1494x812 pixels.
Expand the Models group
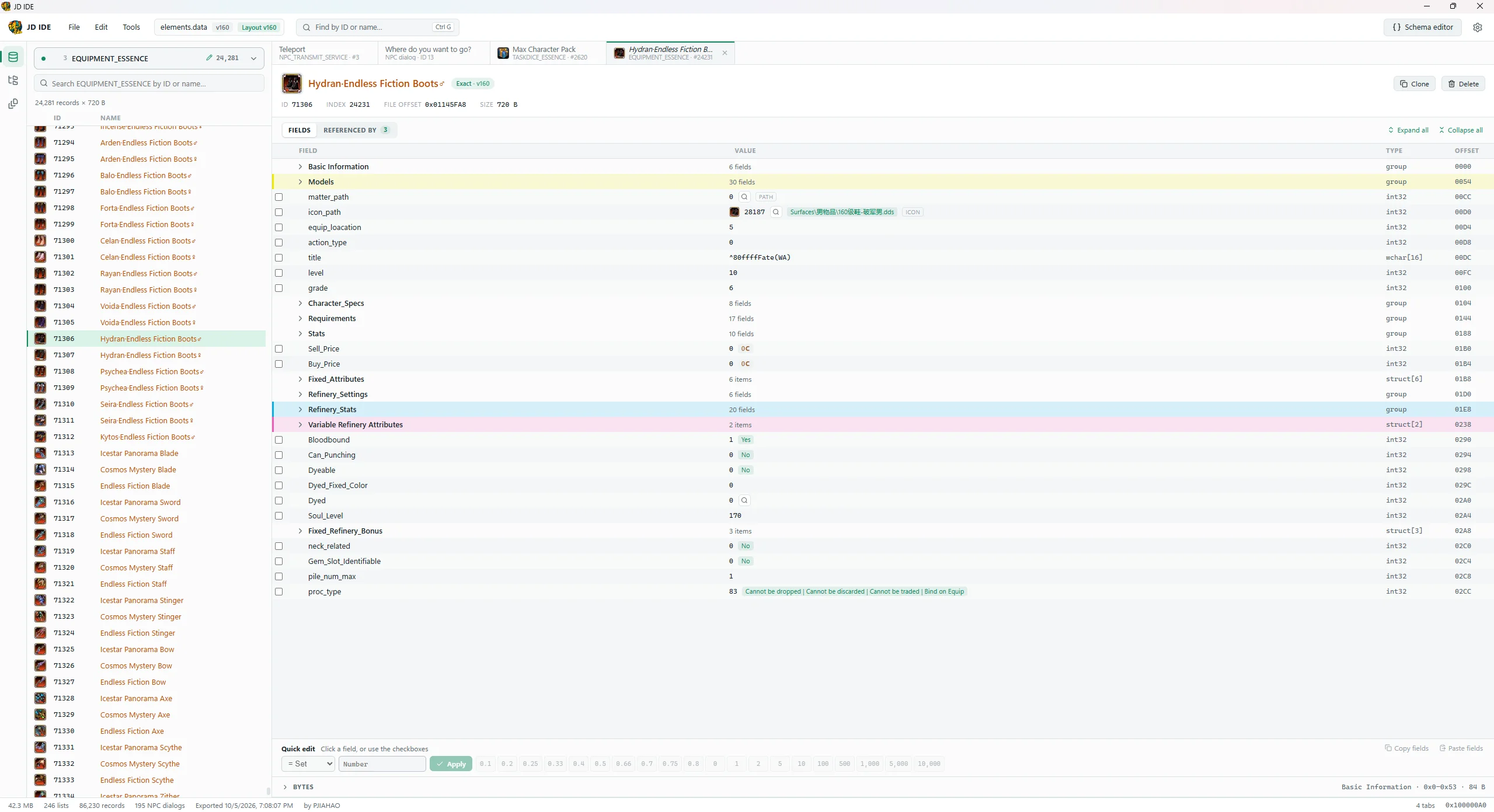pyautogui.click(x=300, y=182)
